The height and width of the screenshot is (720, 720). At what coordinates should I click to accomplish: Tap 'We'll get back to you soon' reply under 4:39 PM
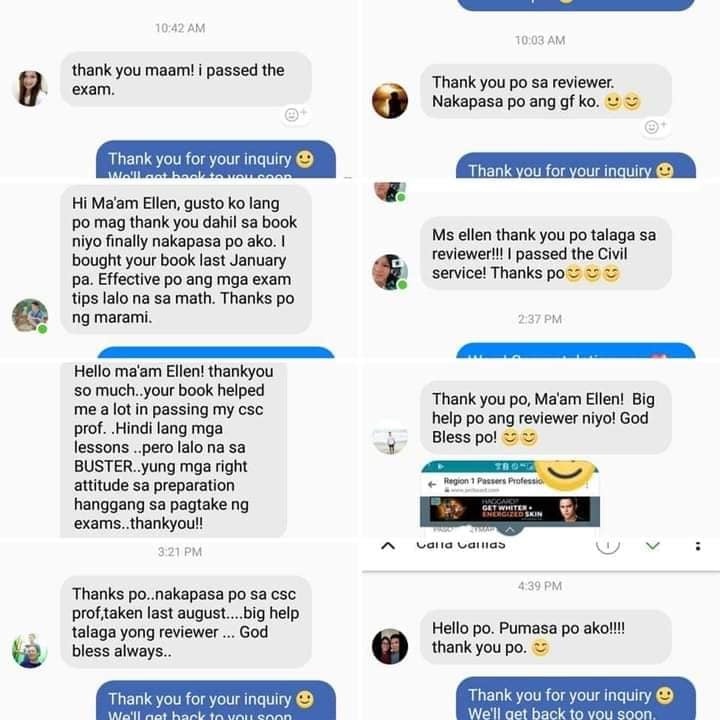561,713
